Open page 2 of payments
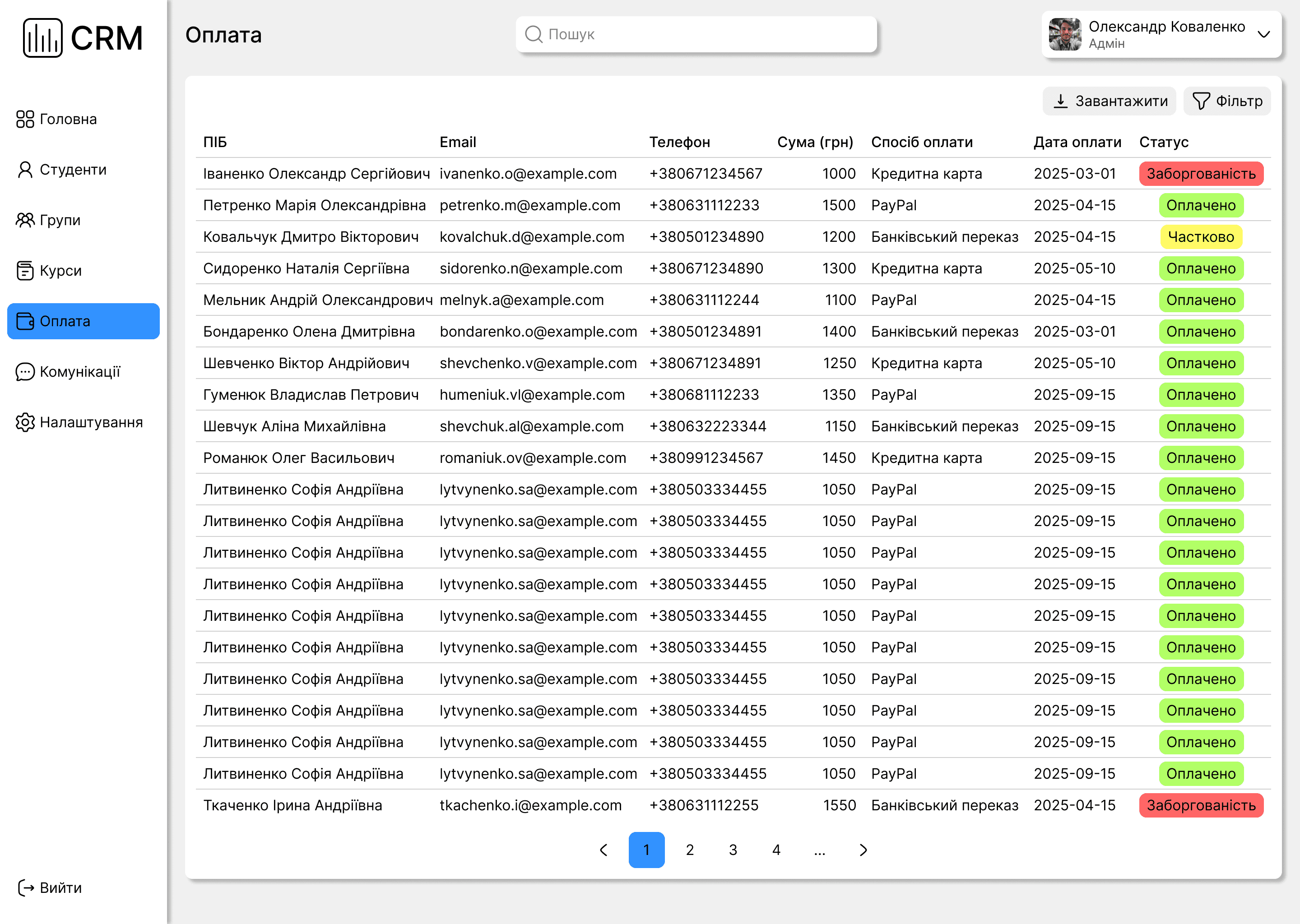Image resolution: width=1300 pixels, height=924 pixels. coord(690,850)
